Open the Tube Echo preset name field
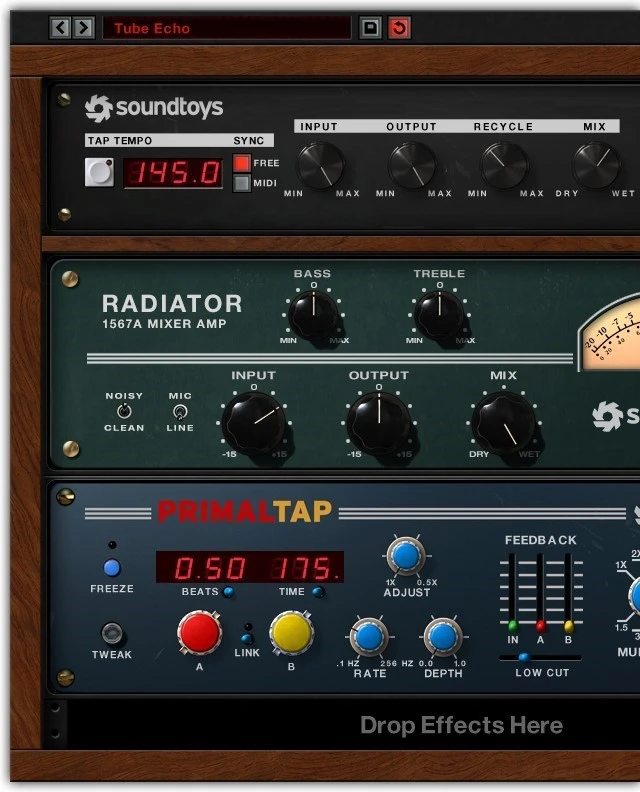This screenshot has height=792, width=640. (227, 28)
